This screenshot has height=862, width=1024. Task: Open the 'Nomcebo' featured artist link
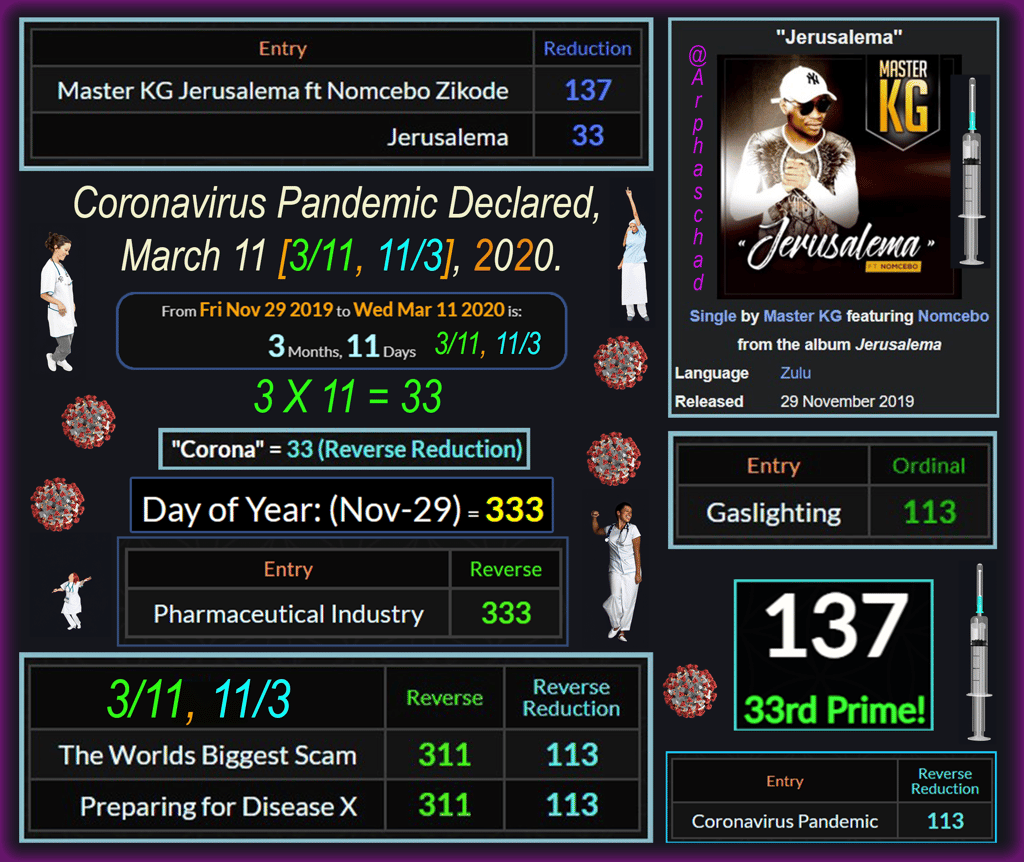[953, 316]
